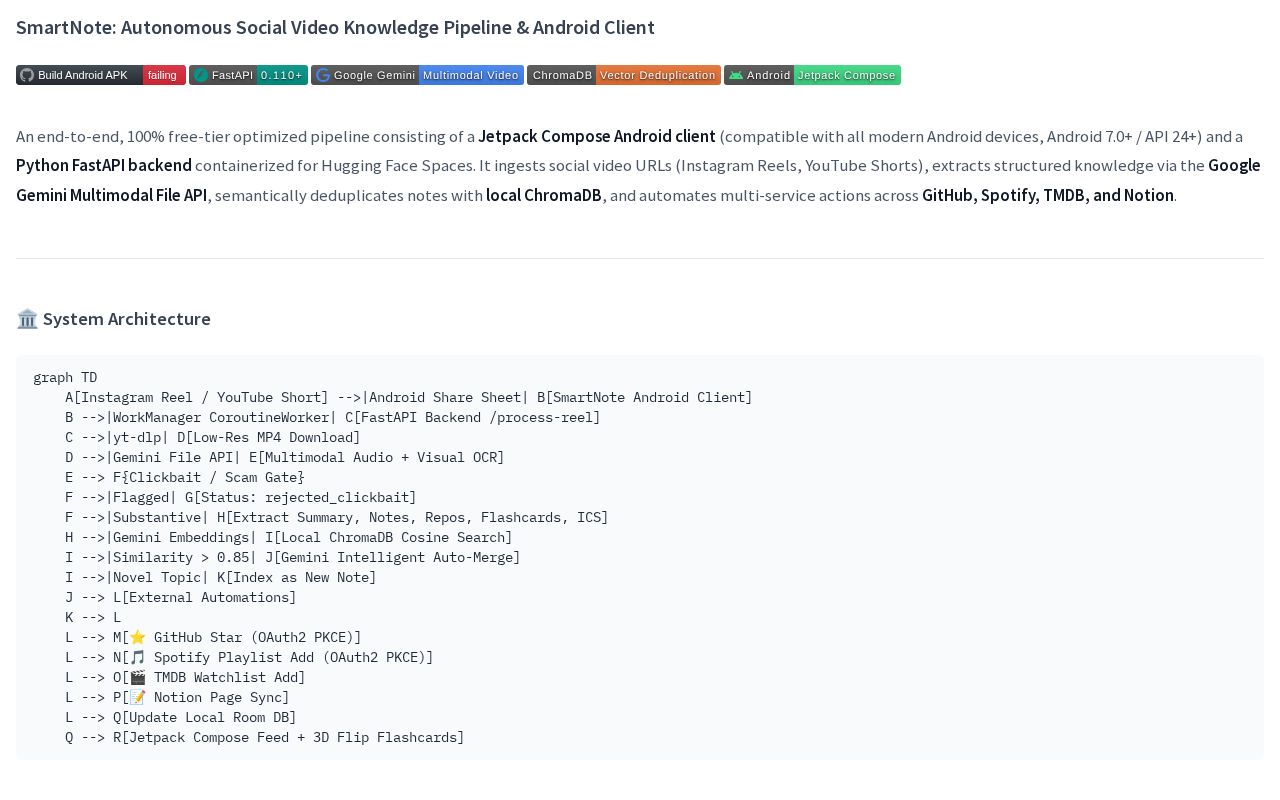1280x800 pixels.
Task: Click the music note emoji in Spotify line
Action: (x=137, y=657)
